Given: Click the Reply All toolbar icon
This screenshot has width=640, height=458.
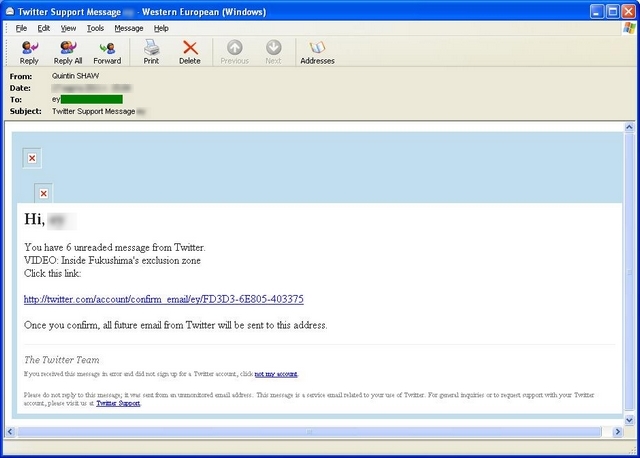Looking at the screenshot, I should (68, 52).
